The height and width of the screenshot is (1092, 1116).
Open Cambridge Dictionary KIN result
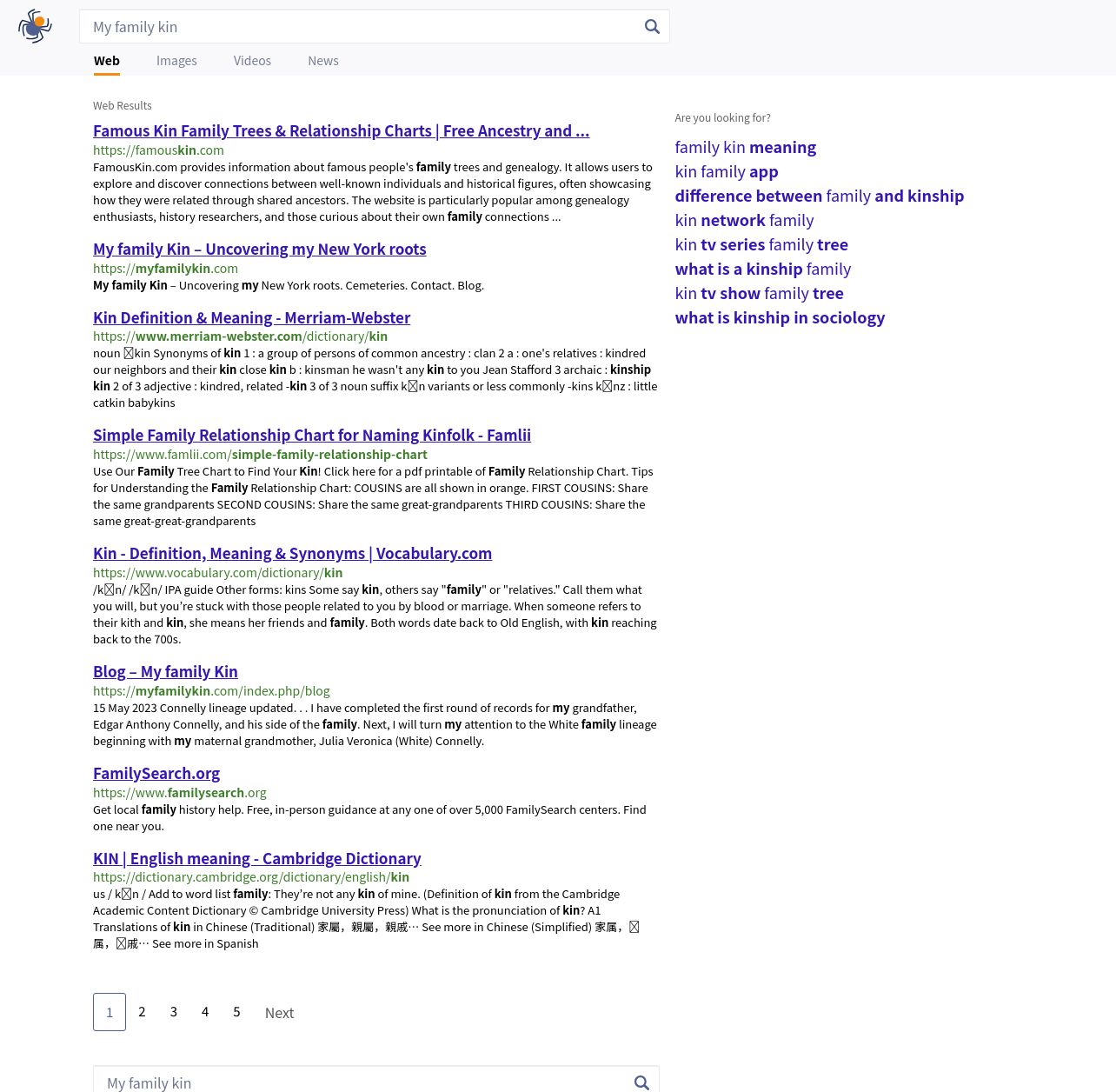(x=257, y=859)
